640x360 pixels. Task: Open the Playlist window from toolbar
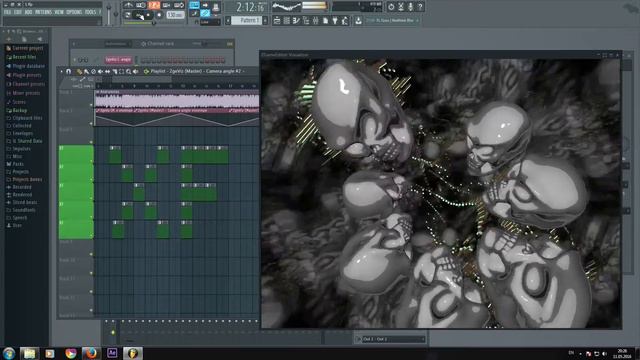[x=277, y=20]
